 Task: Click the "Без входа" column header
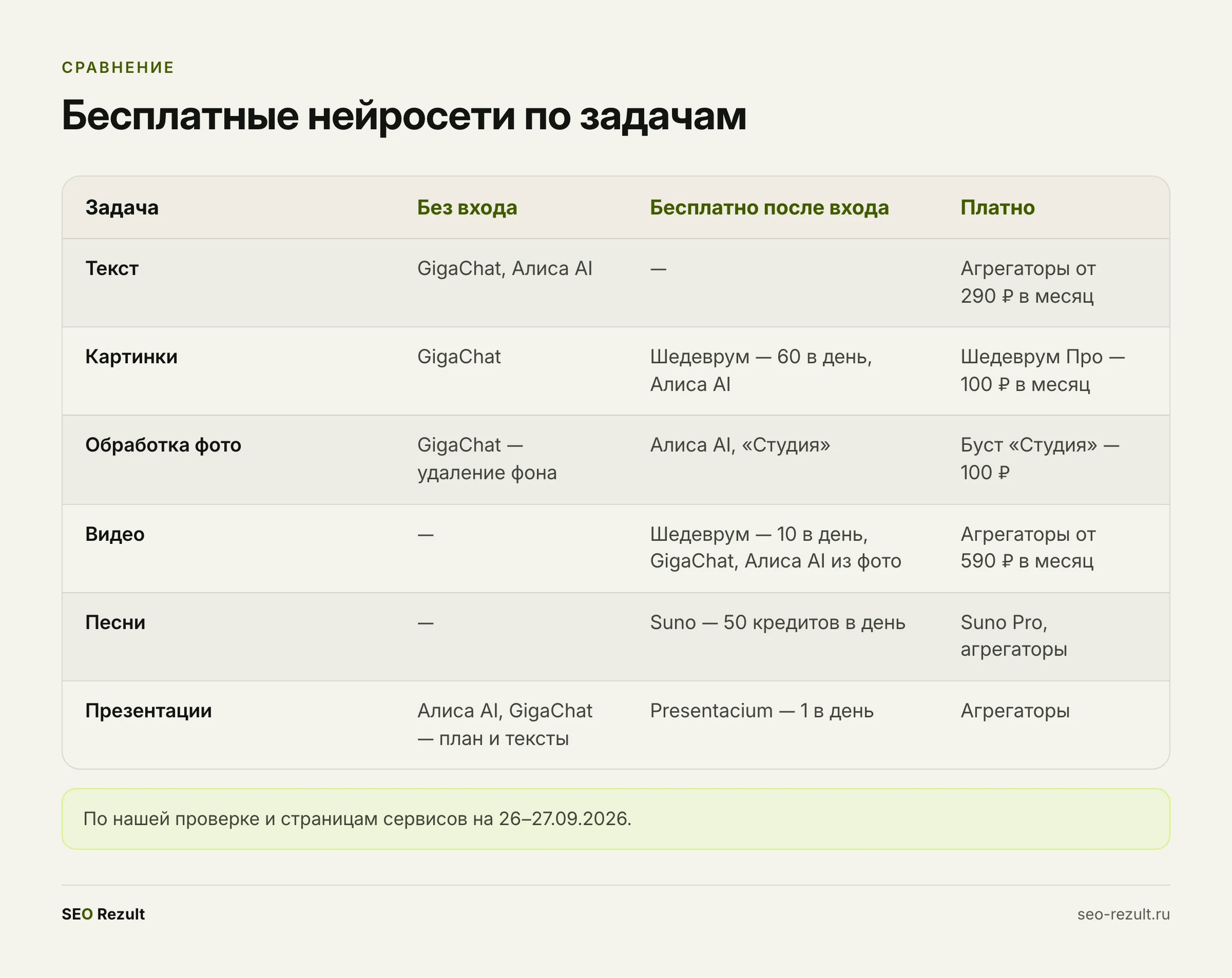tap(467, 207)
